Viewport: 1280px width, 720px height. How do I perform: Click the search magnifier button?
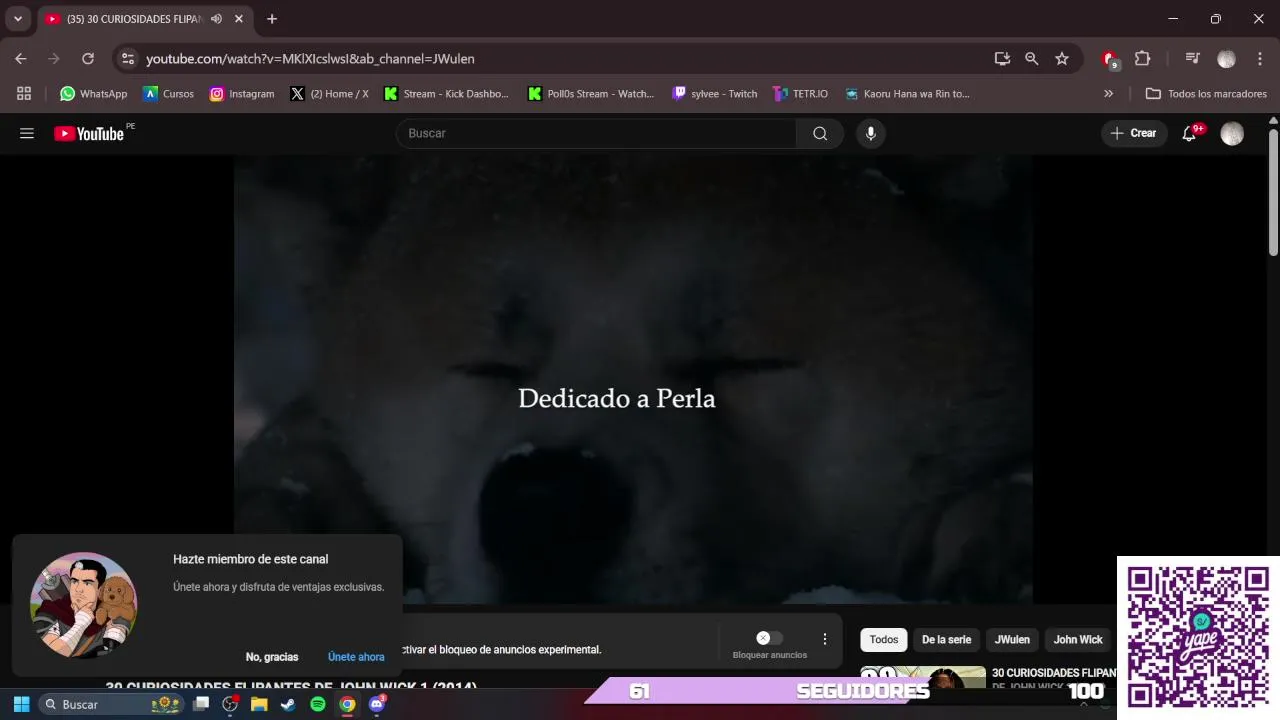click(x=820, y=133)
